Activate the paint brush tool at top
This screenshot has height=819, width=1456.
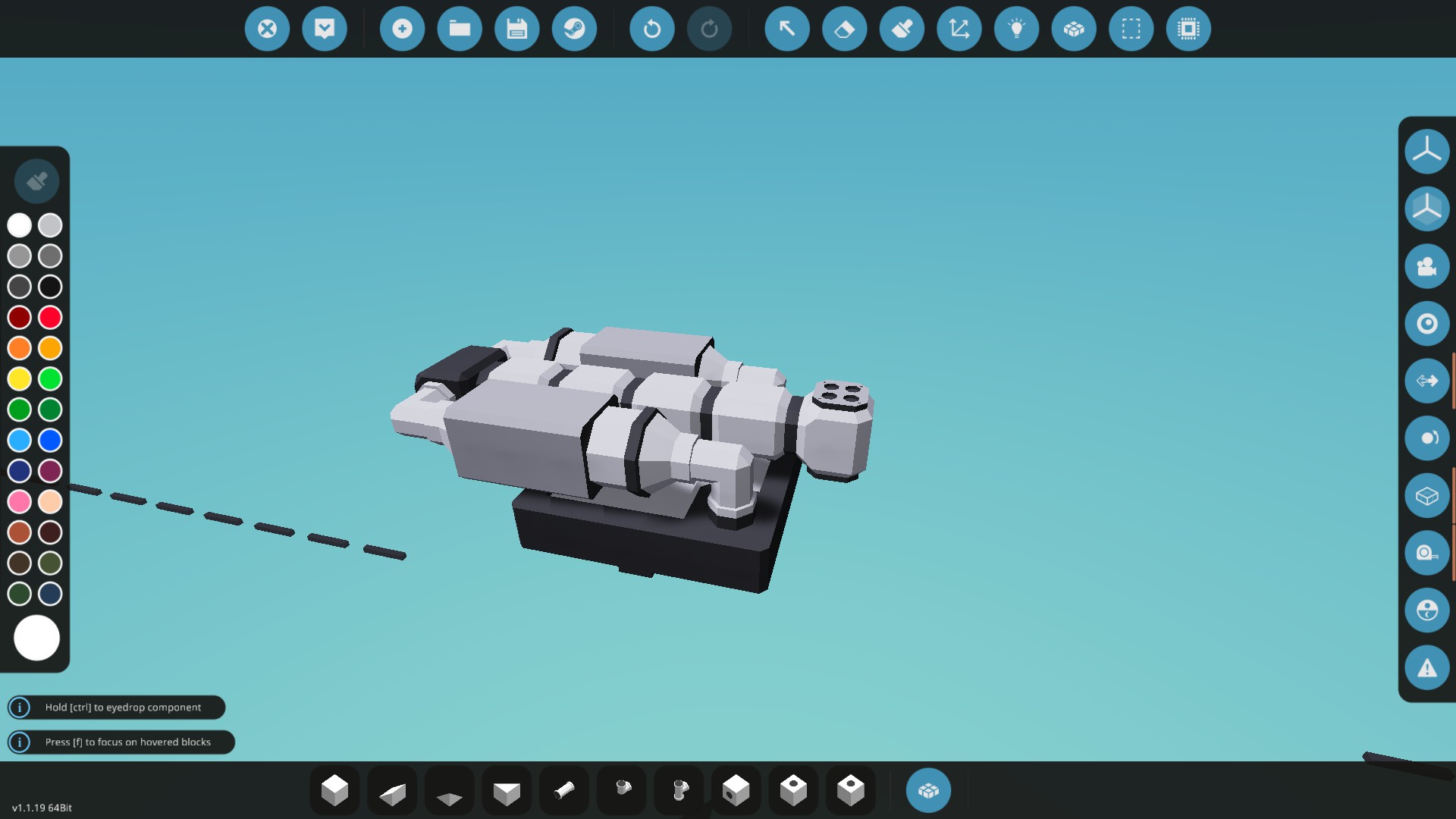pos(902,29)
